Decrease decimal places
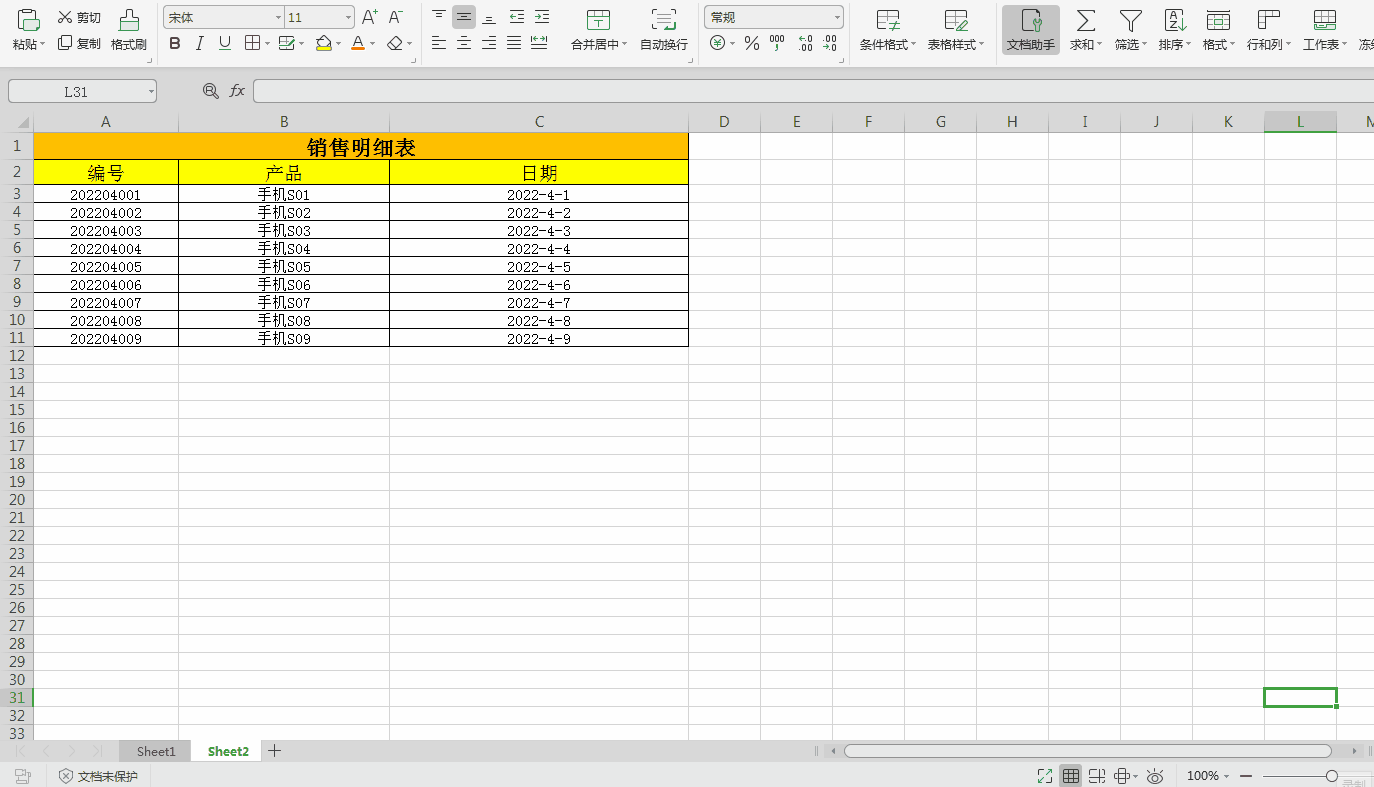 829,43
